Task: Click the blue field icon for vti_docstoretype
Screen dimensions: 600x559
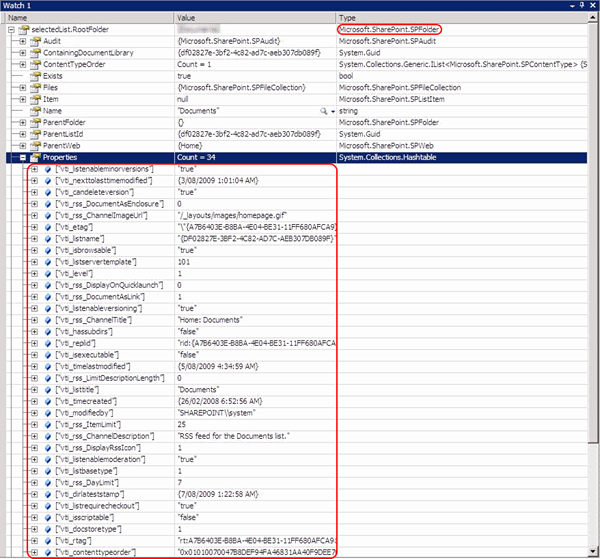Action: click(48, 529)
